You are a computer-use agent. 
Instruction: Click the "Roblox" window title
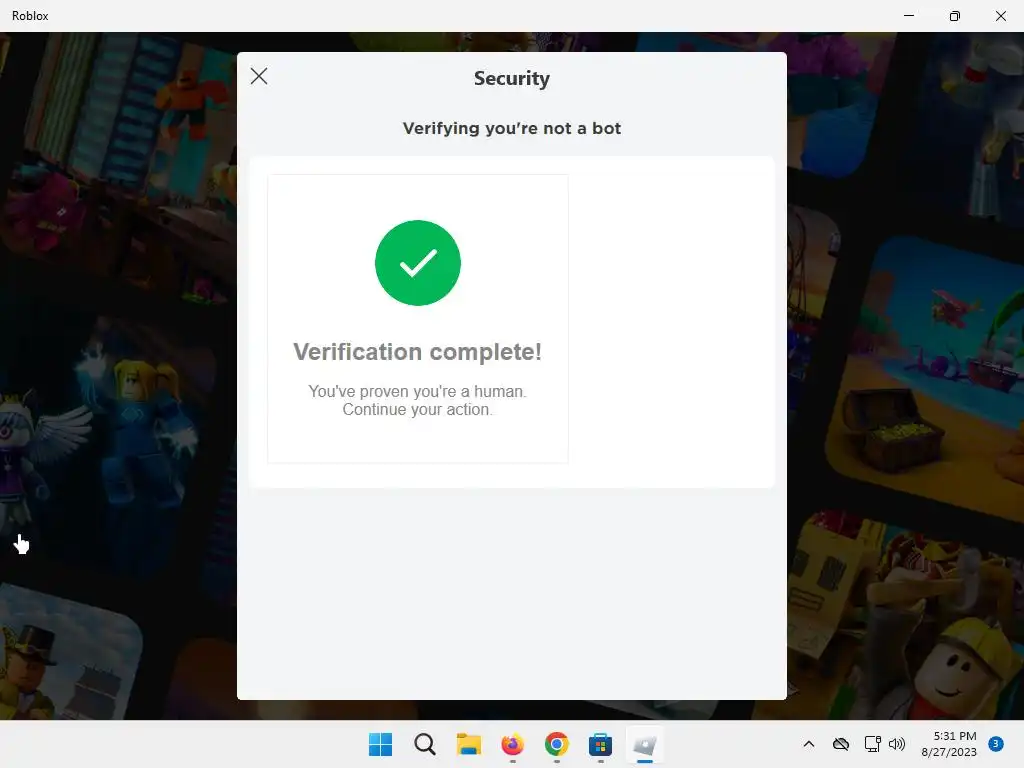point(30,16)
